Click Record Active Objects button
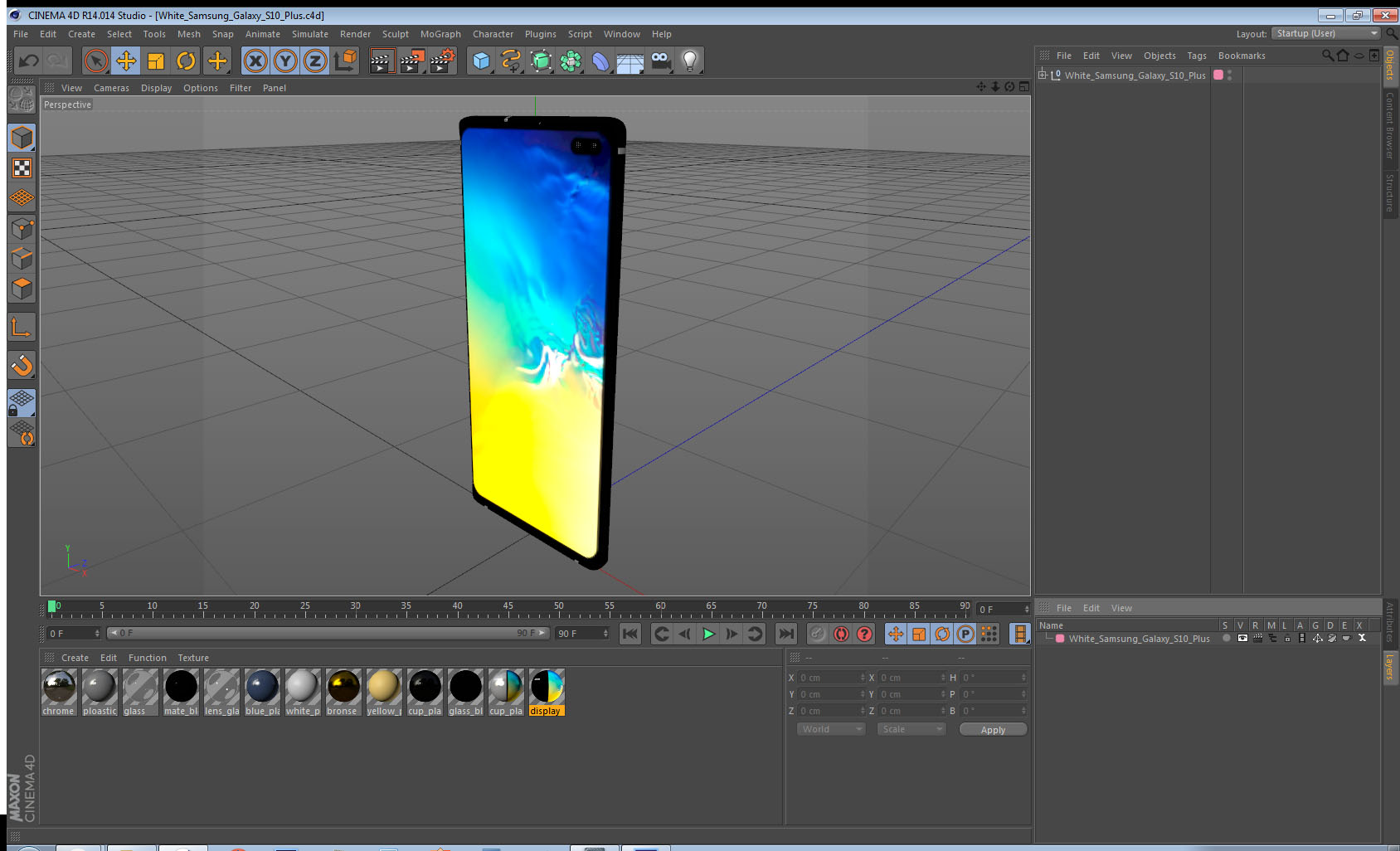 818,634
